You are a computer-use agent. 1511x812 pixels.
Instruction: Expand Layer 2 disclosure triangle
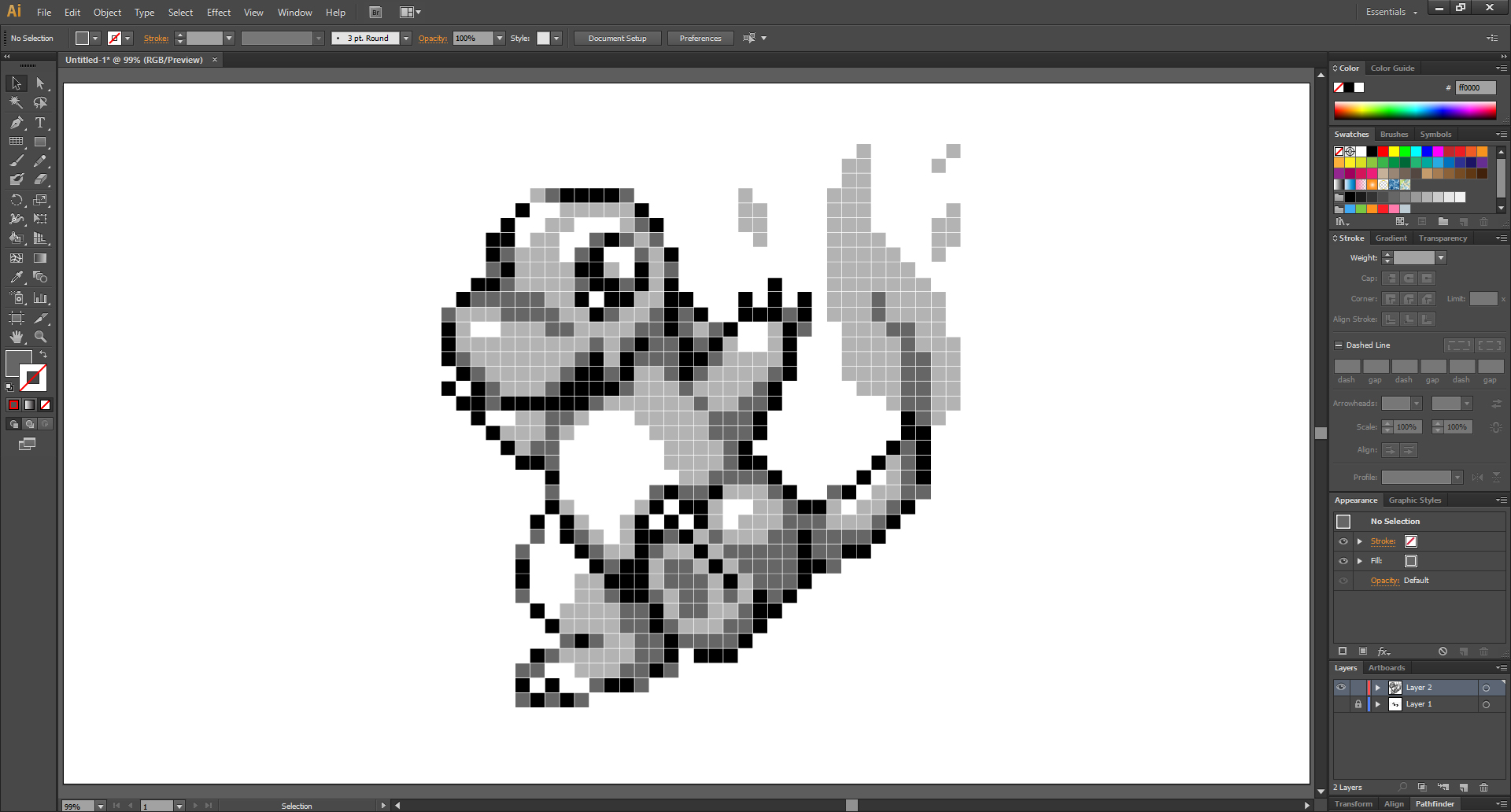[x=1377, y=688]
